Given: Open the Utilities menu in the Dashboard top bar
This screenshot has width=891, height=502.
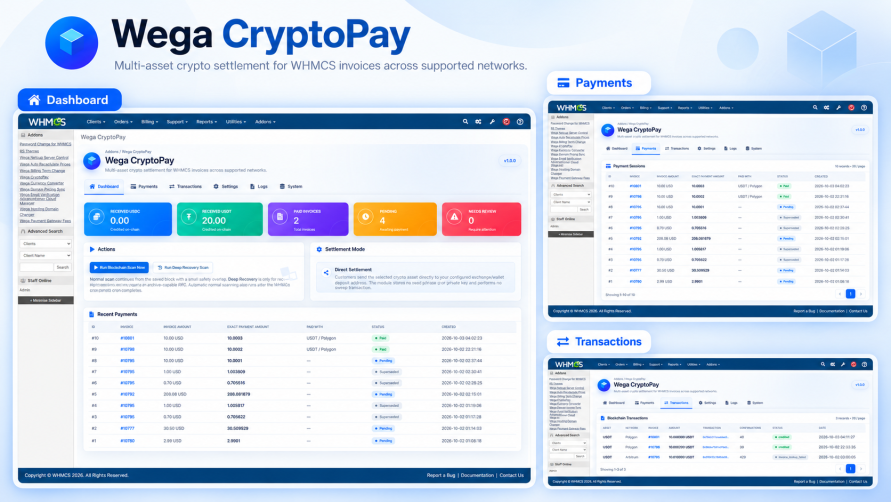Looking at the screenshot, I should (x=235, y=122).
